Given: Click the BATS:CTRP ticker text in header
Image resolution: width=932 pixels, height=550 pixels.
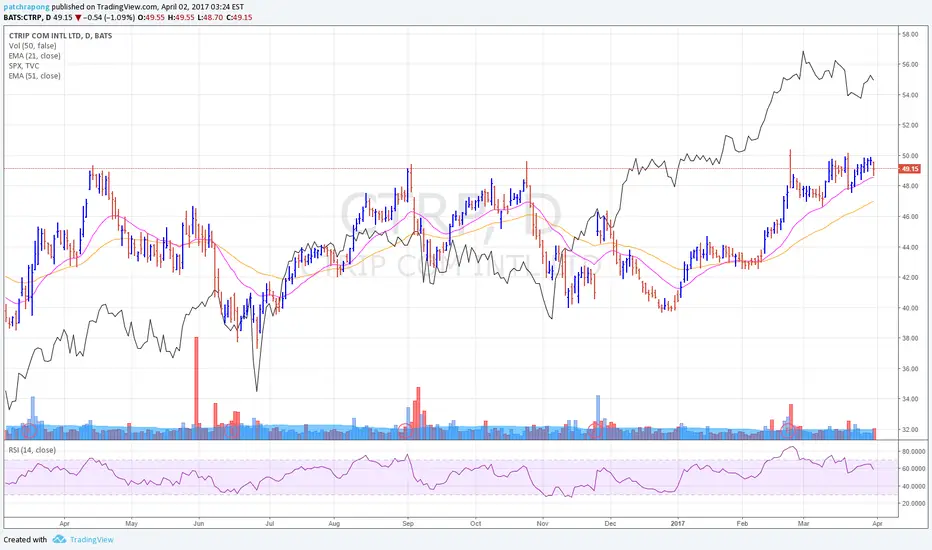Looking at the screenshot, I should 23,18.
